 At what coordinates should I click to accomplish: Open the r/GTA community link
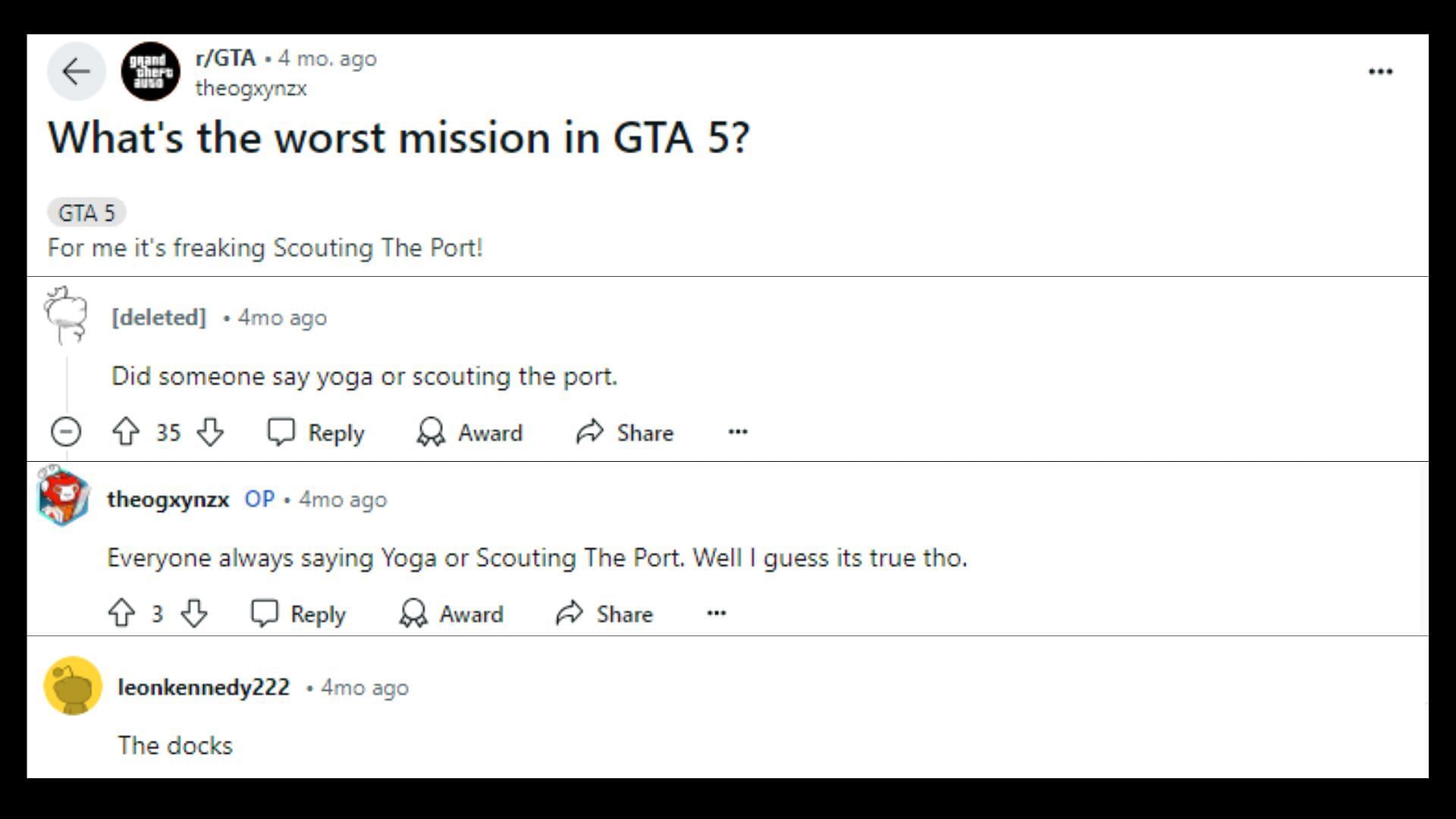(x=225, y=58)
